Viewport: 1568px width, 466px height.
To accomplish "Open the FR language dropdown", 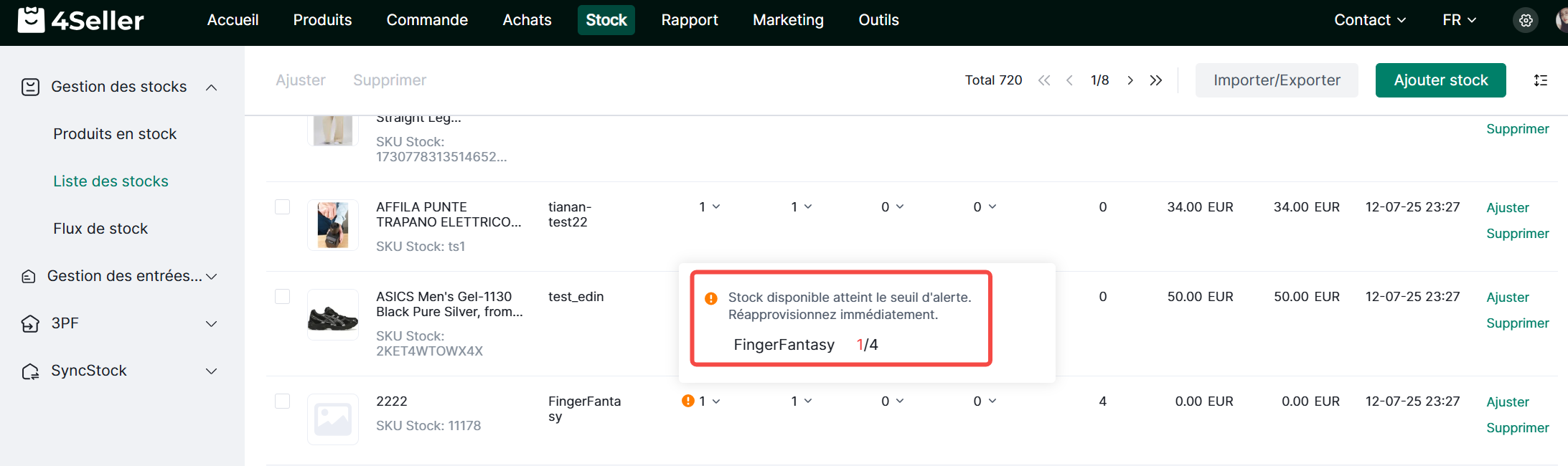I will (1459, 20).
